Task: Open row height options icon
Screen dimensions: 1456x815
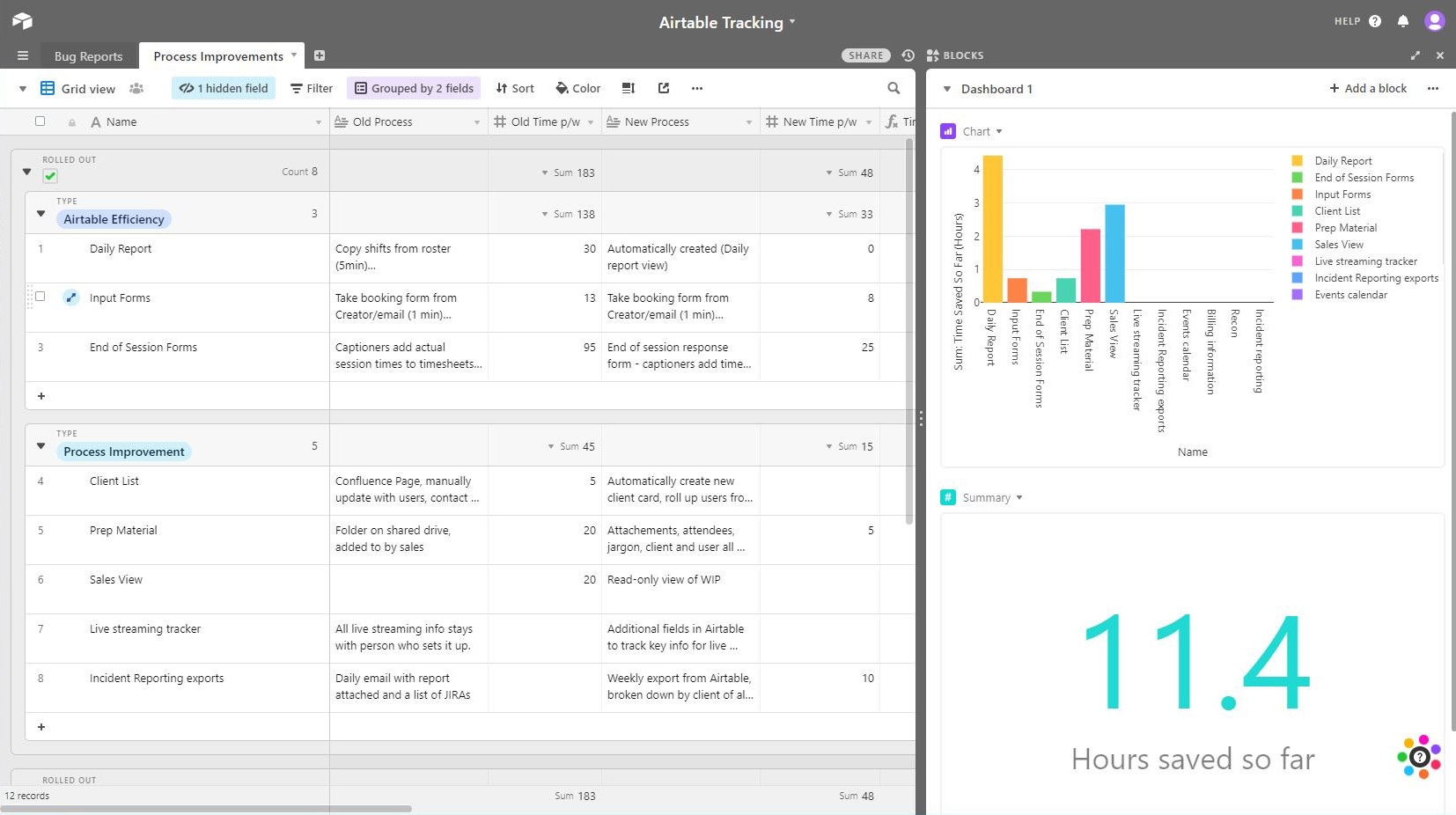Action: (x=629, y=88)
